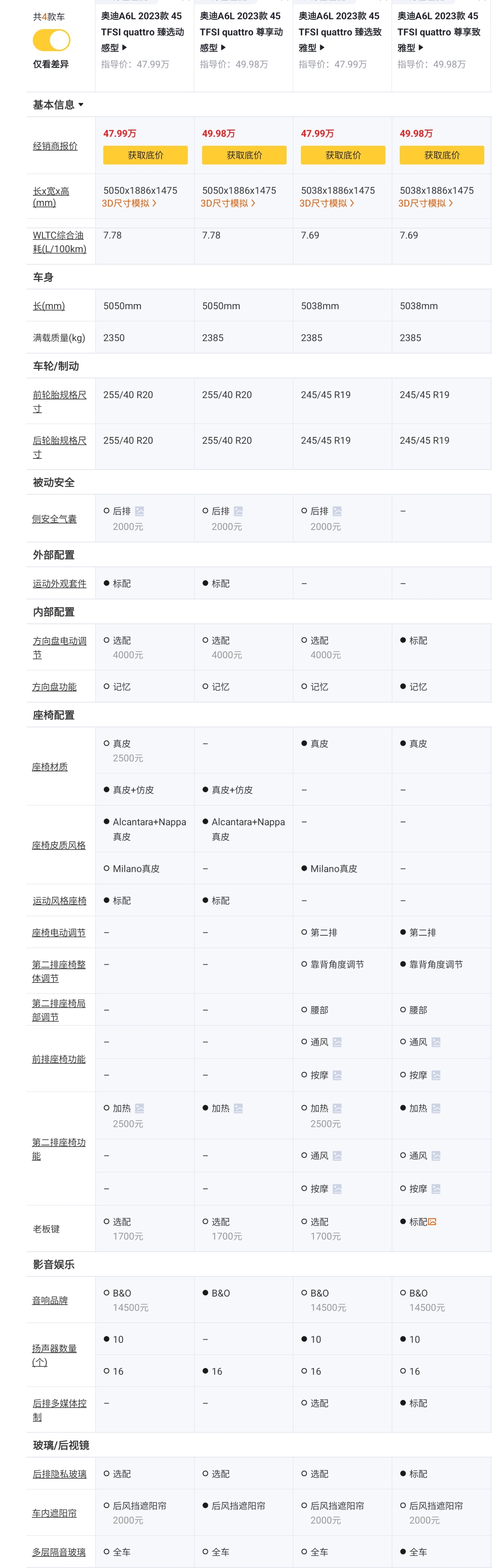Select the 满载质量(kg) row label
Screen dimensions: 492x1568
pos(59,338)
